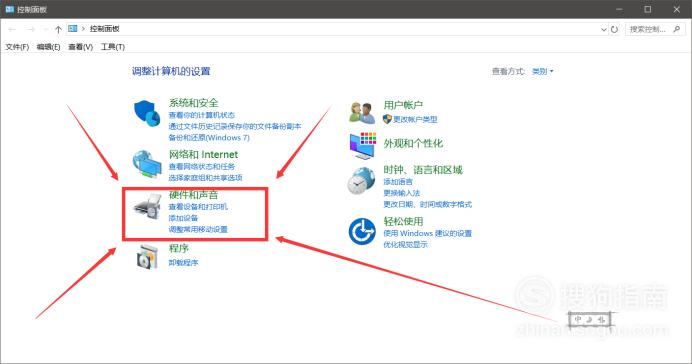Open the 用户帐户 people icon
Image resolution: width=692 pixels, height=364 pixels.
click(362, 113)
